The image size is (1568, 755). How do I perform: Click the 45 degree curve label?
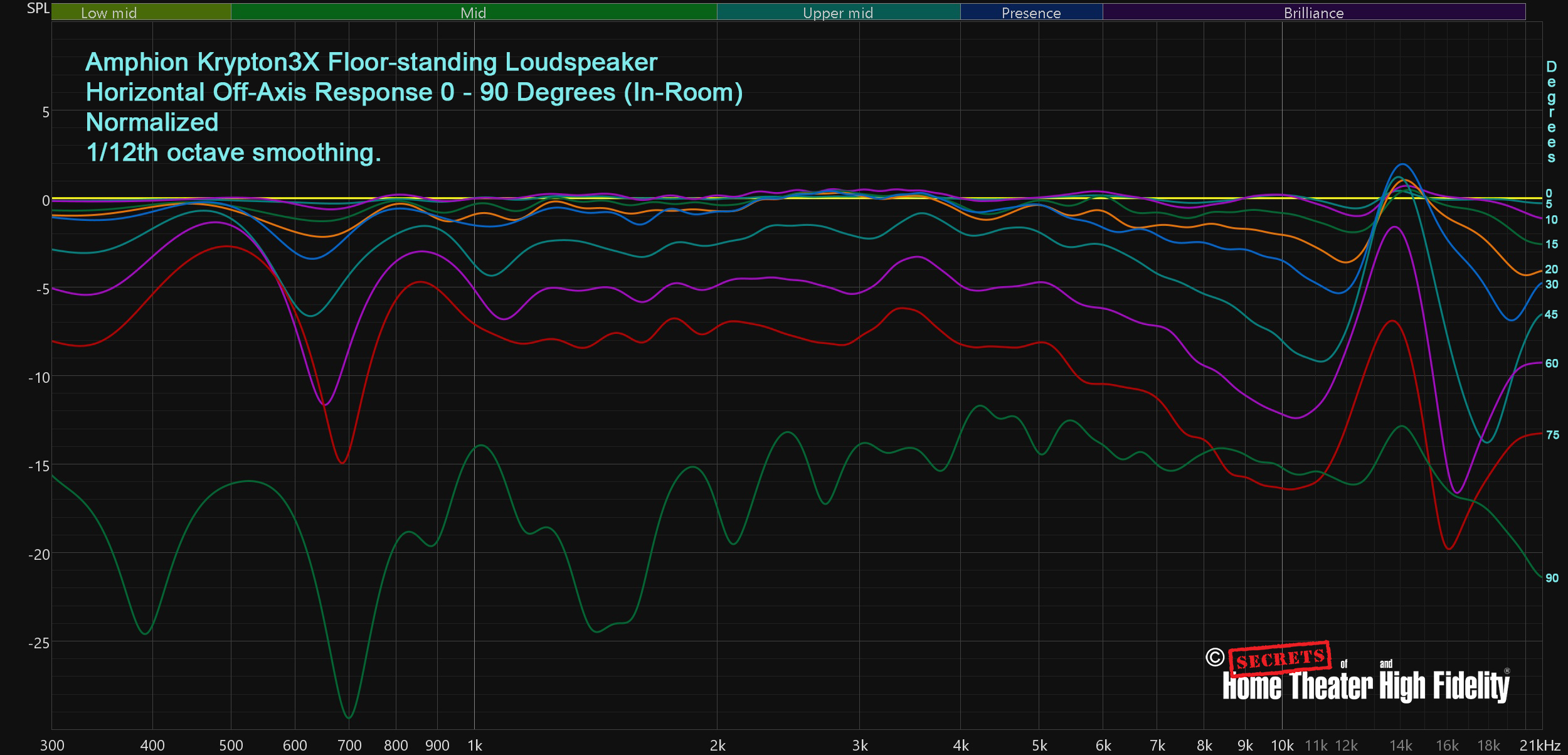pos(1551,314)
